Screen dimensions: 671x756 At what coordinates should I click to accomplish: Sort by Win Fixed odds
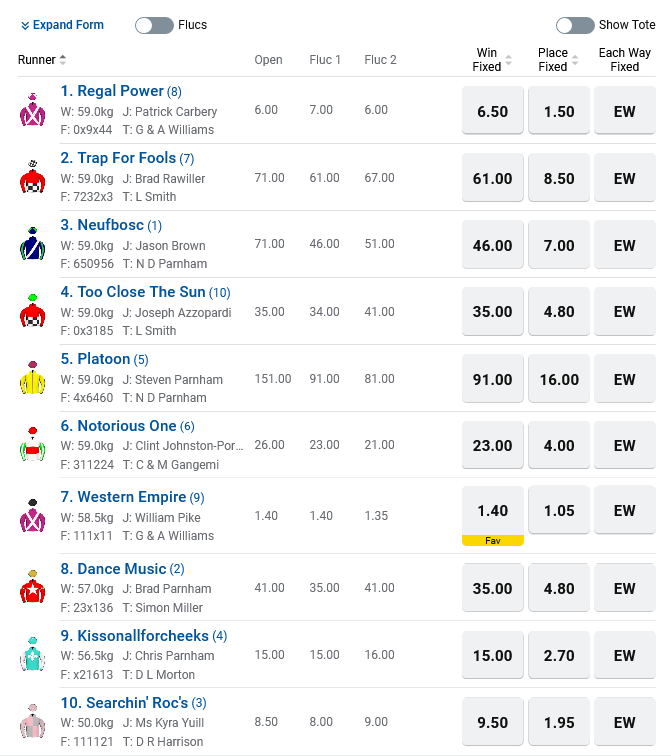coord(492,60)
